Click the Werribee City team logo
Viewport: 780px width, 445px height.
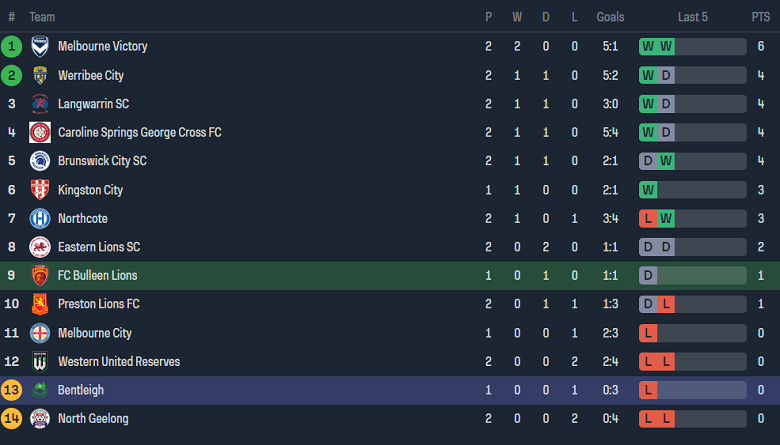click(40, 75)
